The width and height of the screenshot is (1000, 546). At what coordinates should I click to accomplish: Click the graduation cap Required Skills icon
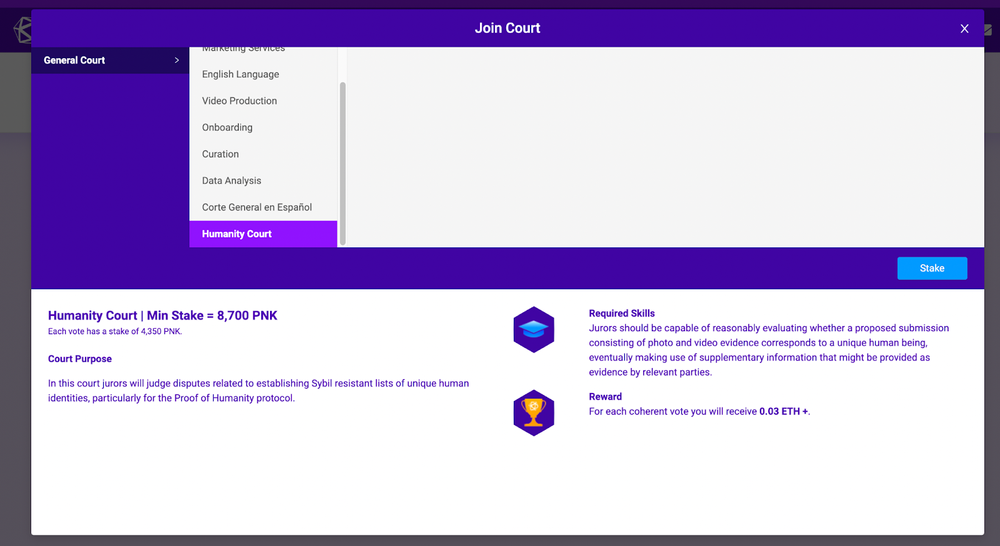pos(534,330)
